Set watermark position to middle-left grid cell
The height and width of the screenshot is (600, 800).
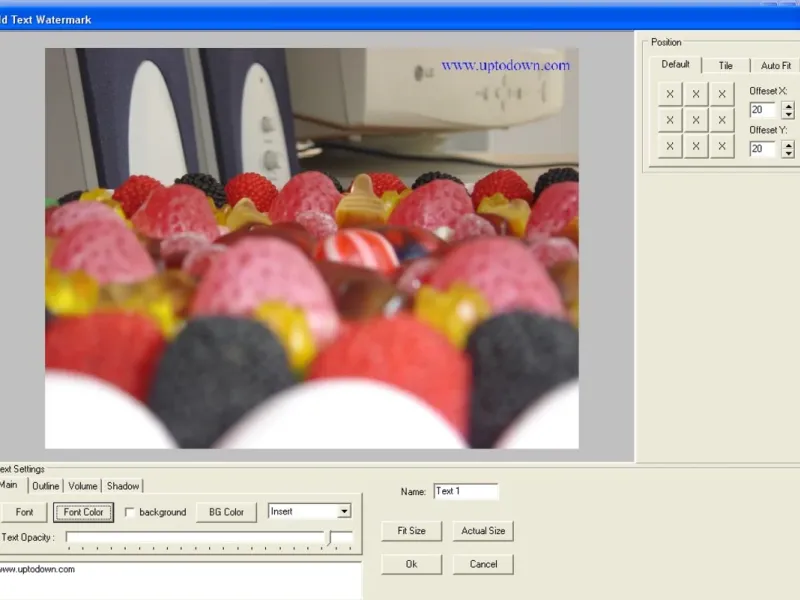tap(670, 120)
